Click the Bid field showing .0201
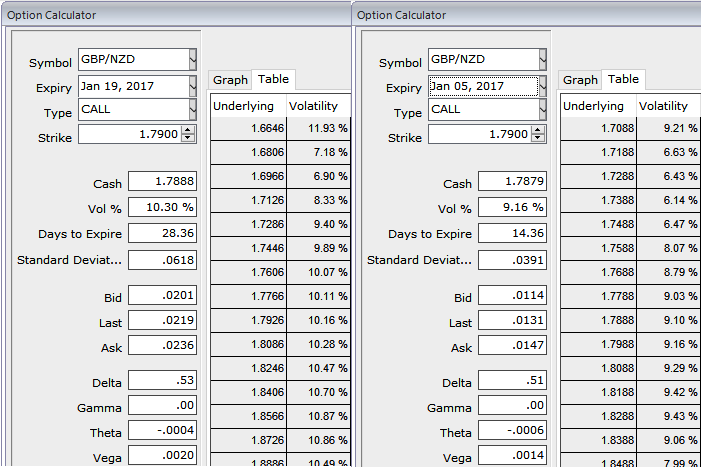Image resolution: width=702 pixels, height=467 pixels. (x=162, y=297)
